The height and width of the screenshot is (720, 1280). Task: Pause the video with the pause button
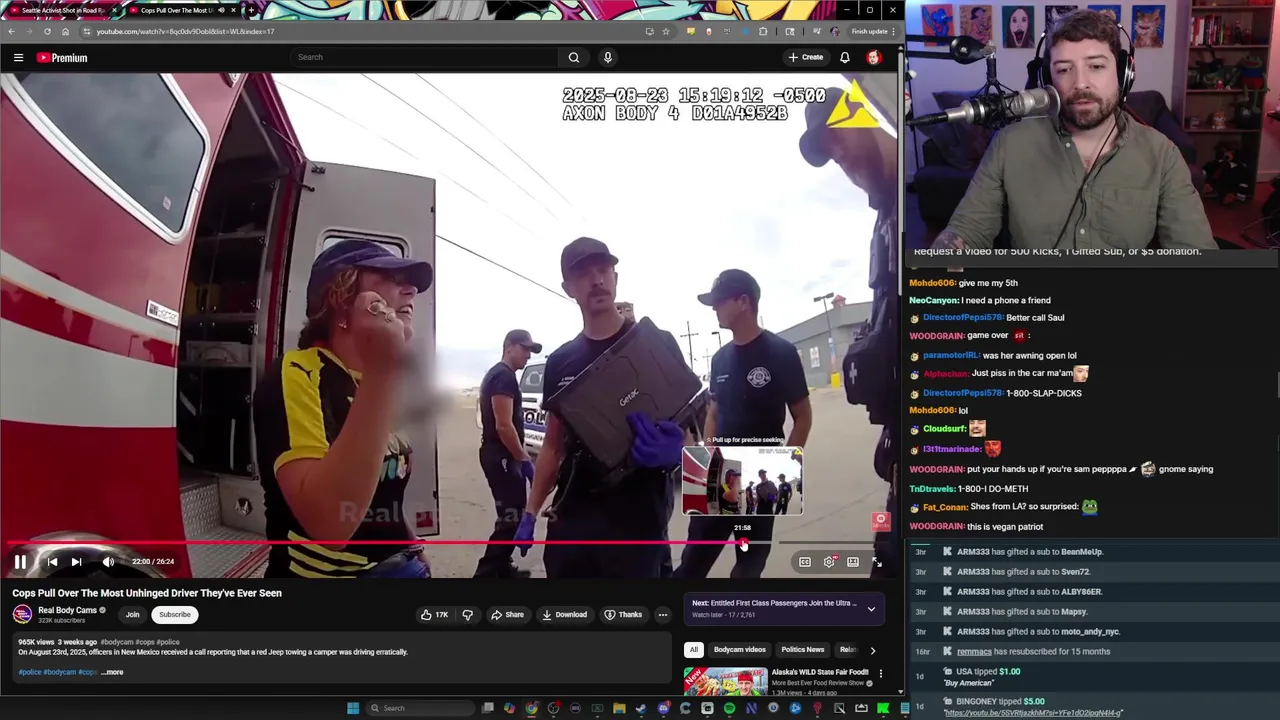pos(20,562)
